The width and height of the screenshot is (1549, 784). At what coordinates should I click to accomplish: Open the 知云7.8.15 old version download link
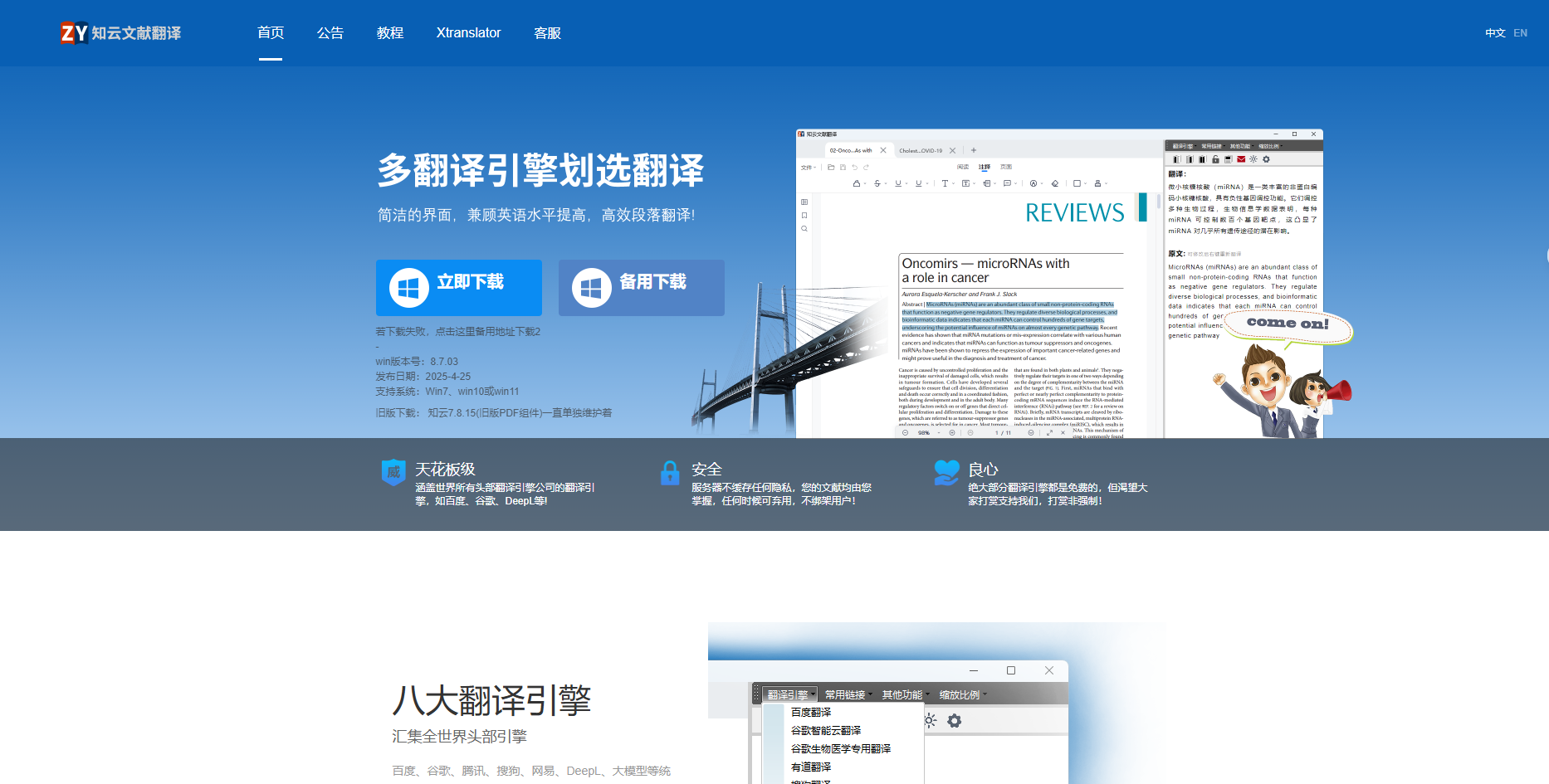[520, 413]
